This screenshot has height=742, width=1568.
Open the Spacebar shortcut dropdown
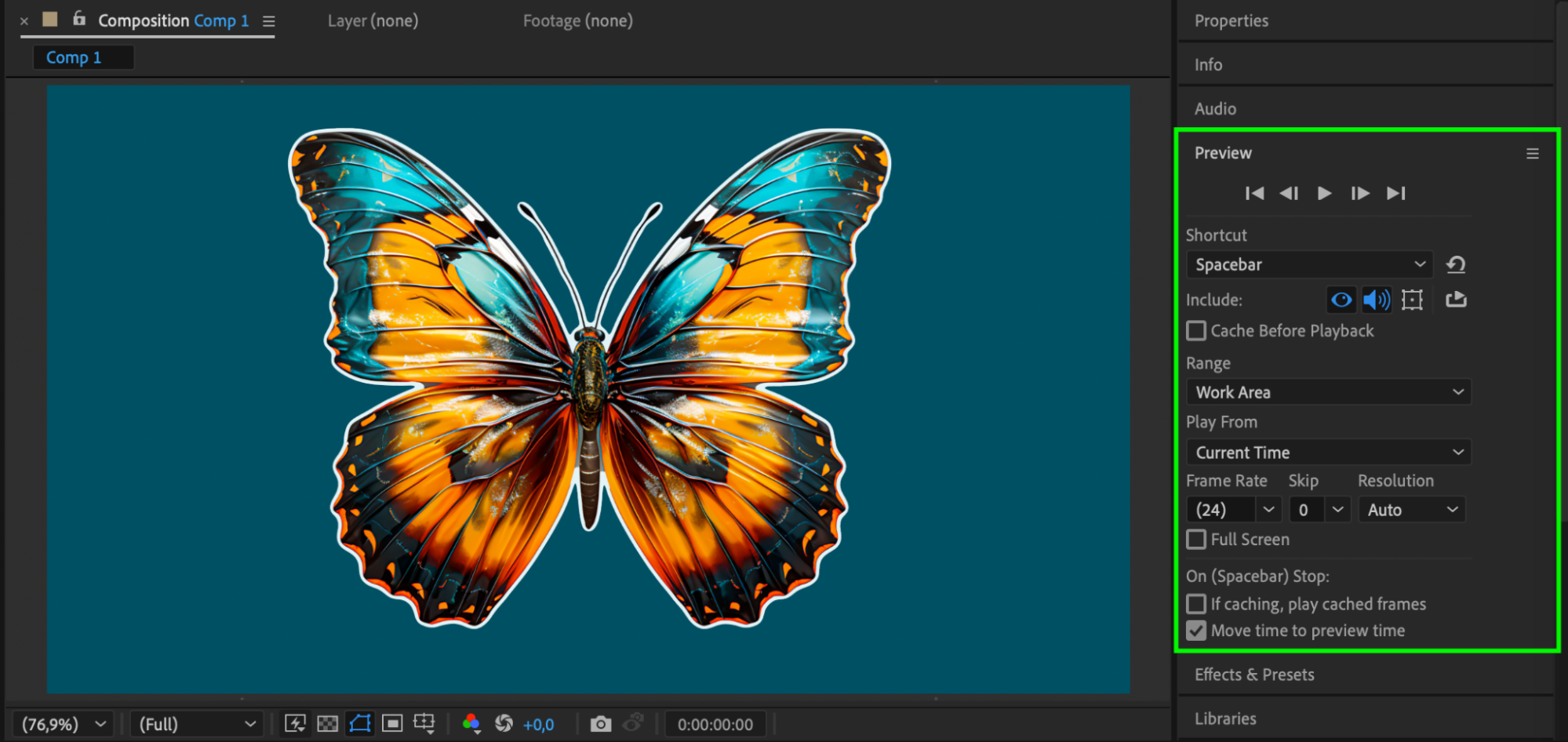click(1310, 264)
